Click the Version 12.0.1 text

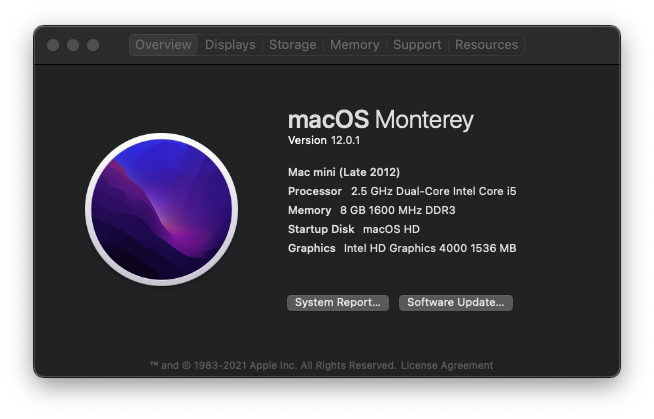pos(324,141)
